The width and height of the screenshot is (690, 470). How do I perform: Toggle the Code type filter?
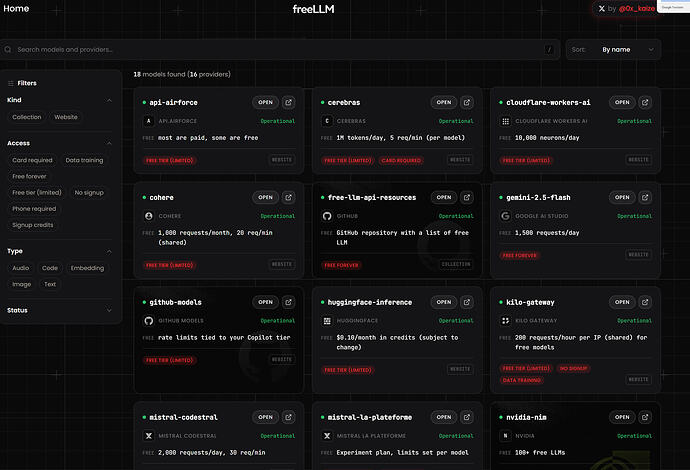pyautogui.click(x=50, y=268)
